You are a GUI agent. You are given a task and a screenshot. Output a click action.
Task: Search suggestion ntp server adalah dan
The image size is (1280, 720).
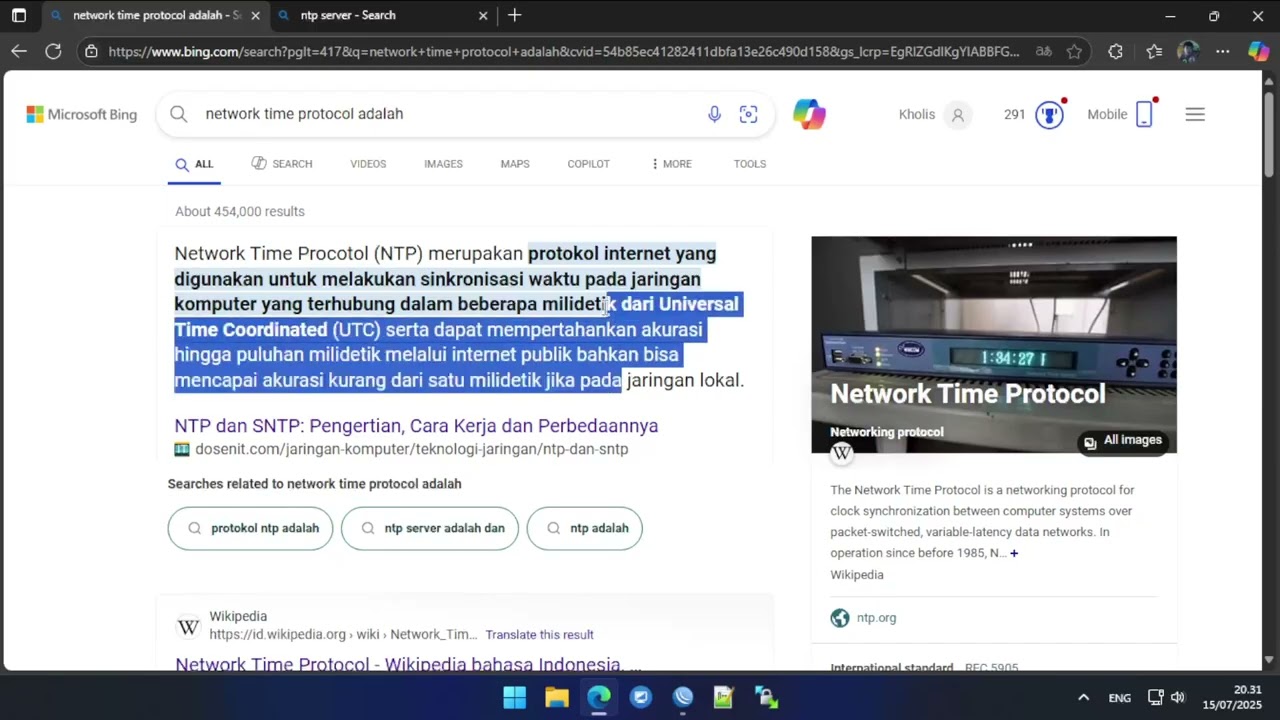430,528
